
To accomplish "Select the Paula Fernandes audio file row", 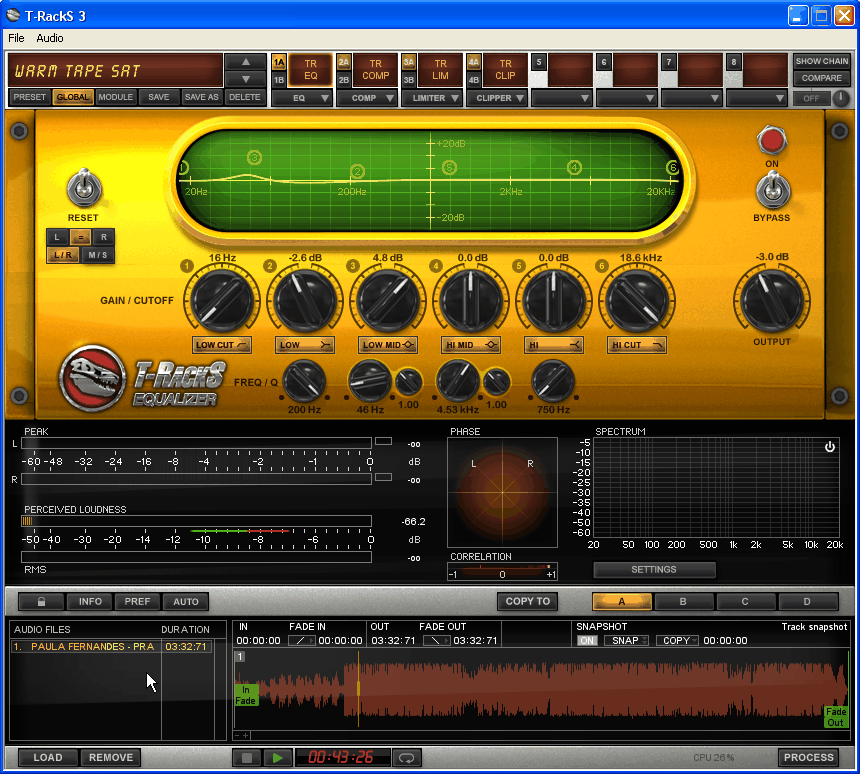I will pyautogui.click(x=111, y=647).
